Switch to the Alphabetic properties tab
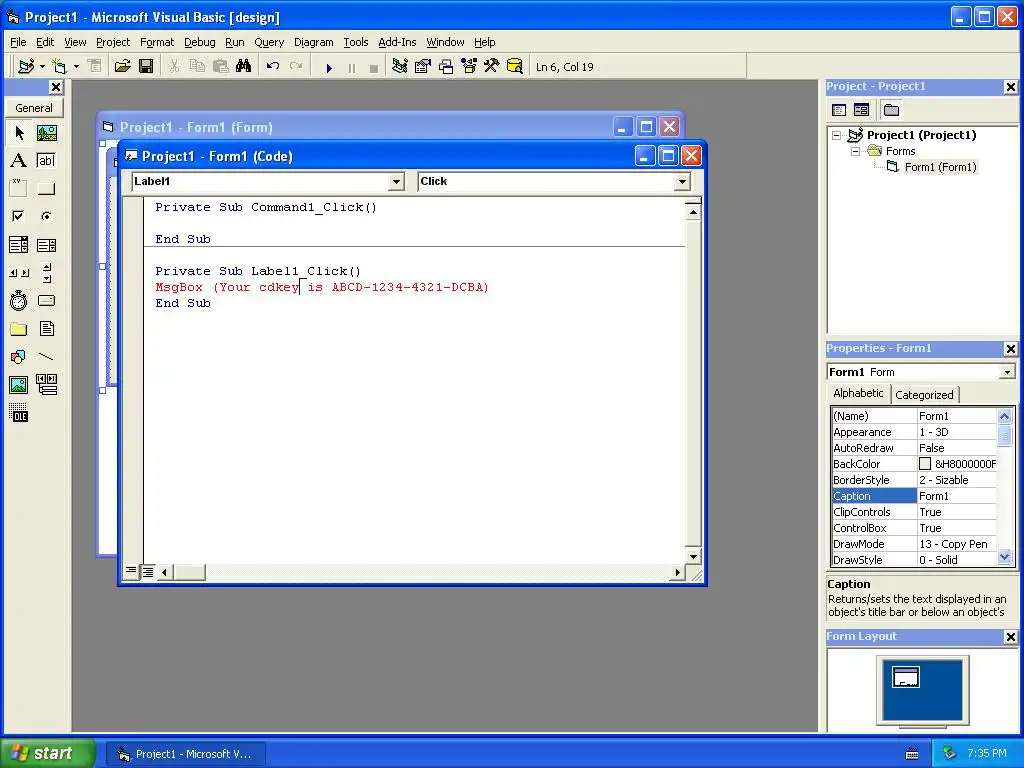Viewport: 1024px width, 768px height. point(858,393)
